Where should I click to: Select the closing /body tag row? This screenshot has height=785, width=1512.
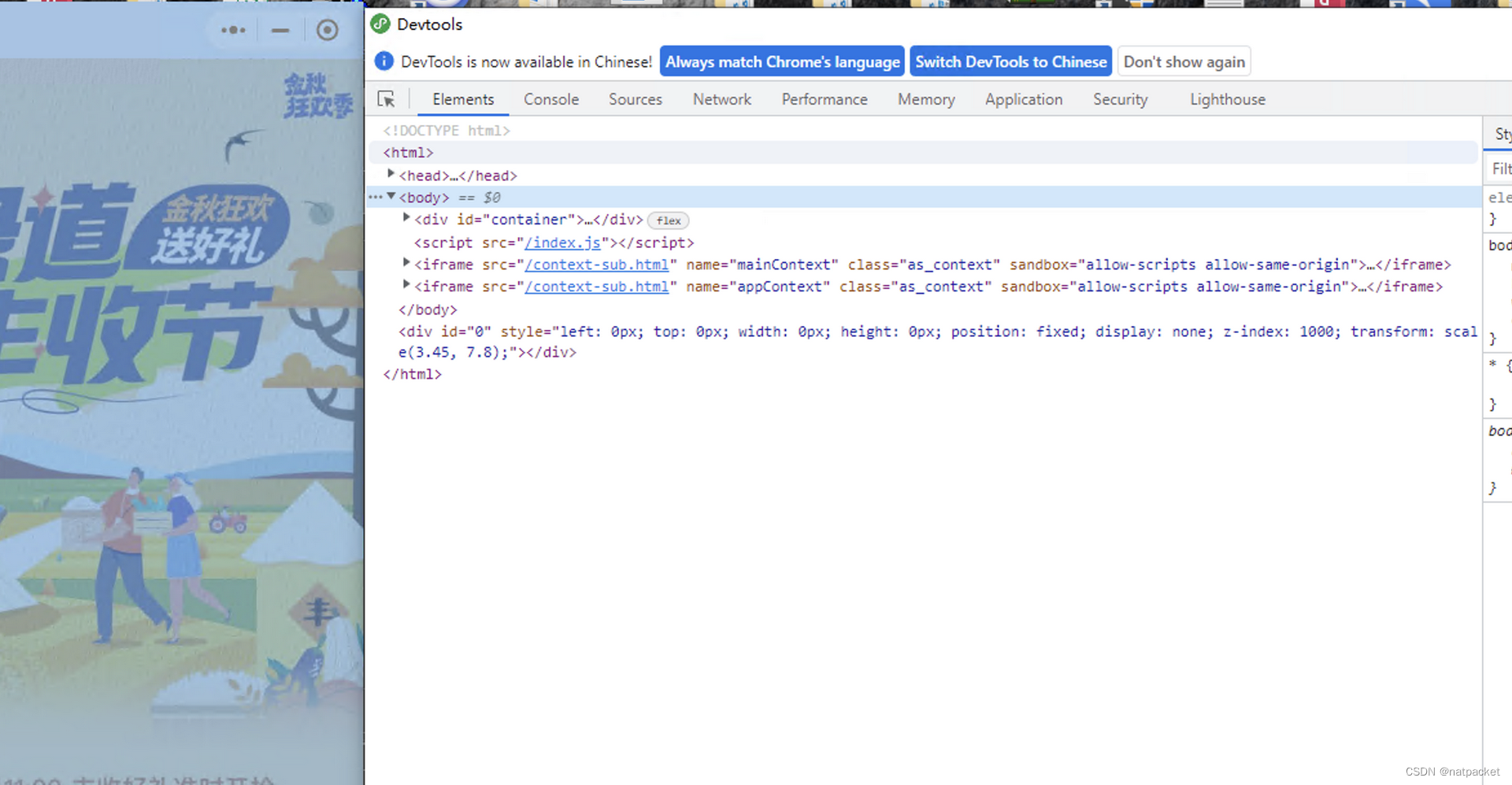click(428, 309)
